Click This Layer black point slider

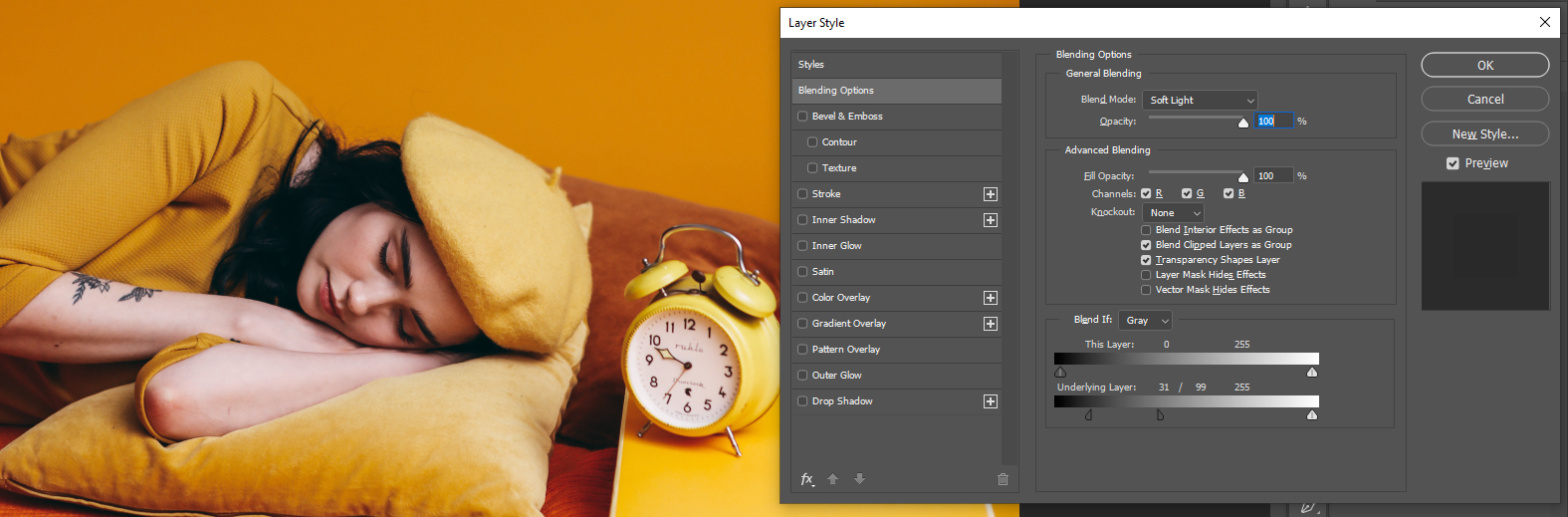[x=1060, y=372]
